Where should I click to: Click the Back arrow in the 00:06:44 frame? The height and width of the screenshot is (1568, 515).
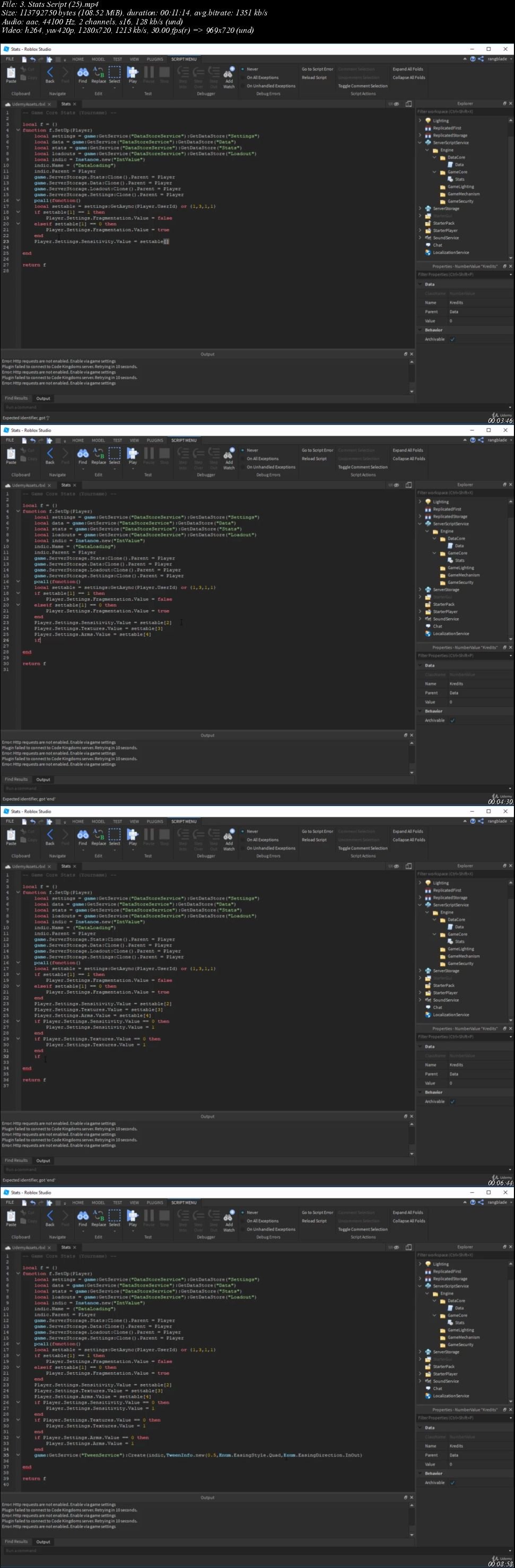50,834
